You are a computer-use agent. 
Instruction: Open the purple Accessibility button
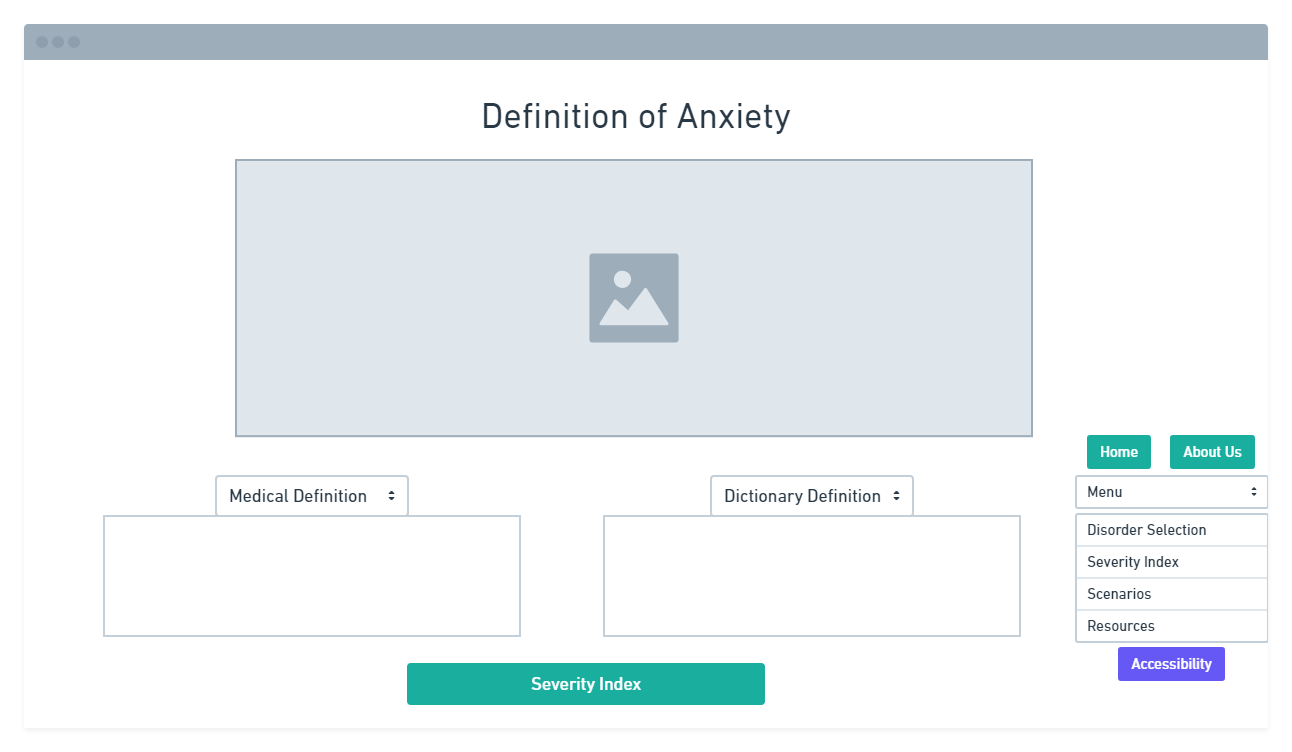coord(1171,664)
